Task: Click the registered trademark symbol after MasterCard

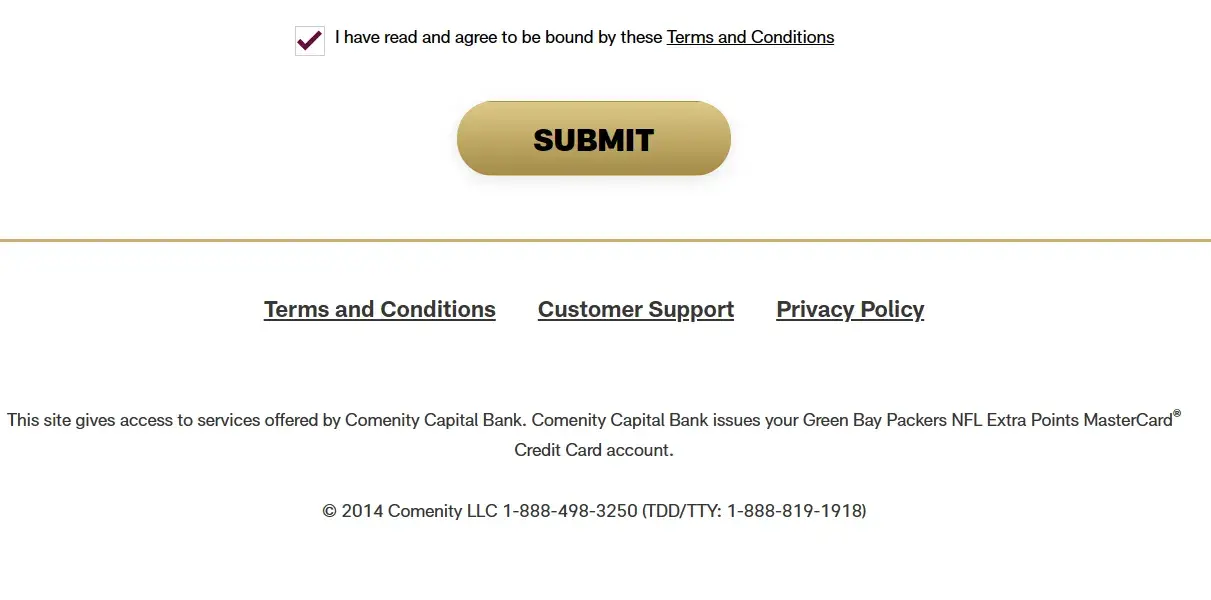Action: (1177, 414)
